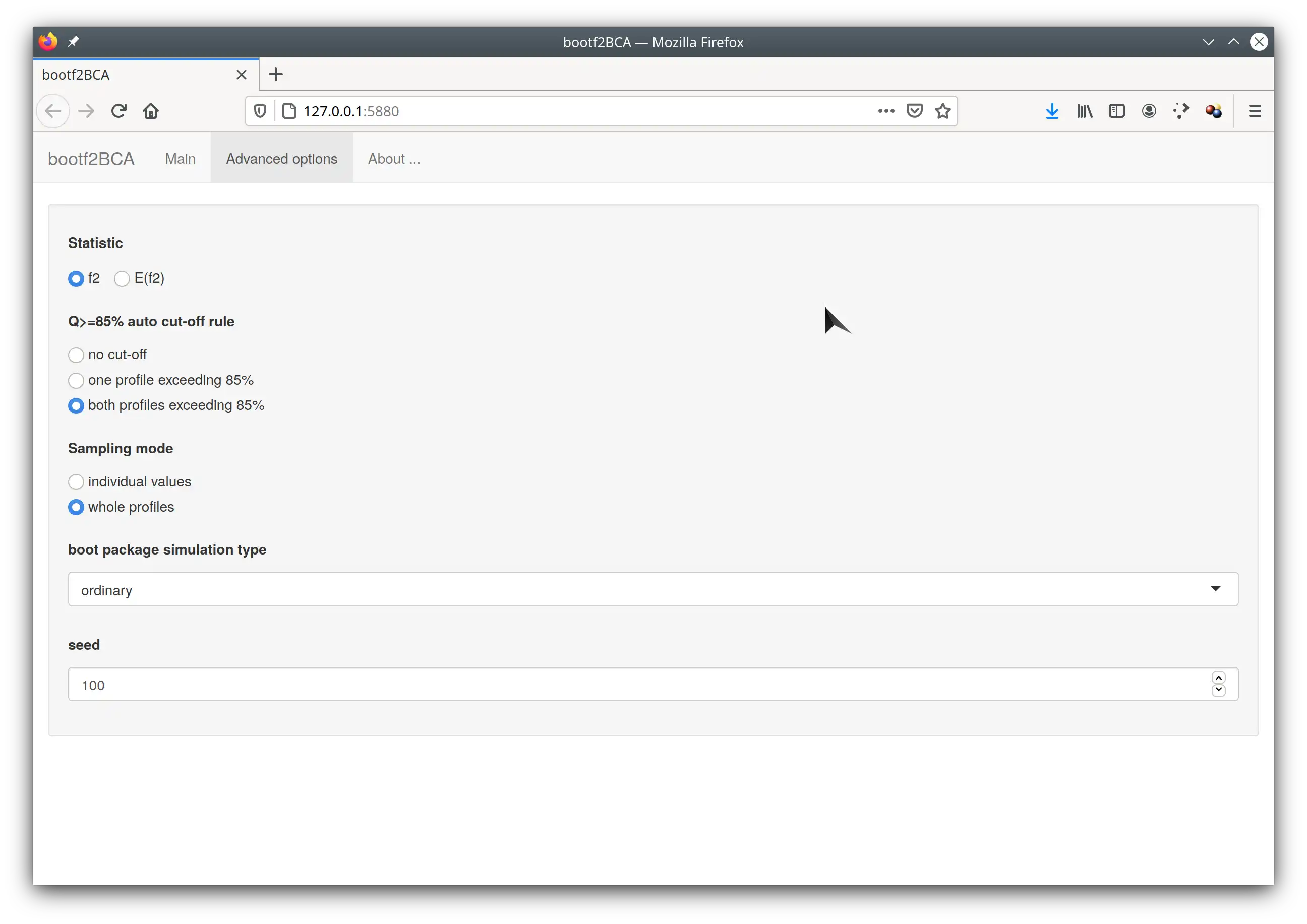Open the About tab

(x=394, y=158)
